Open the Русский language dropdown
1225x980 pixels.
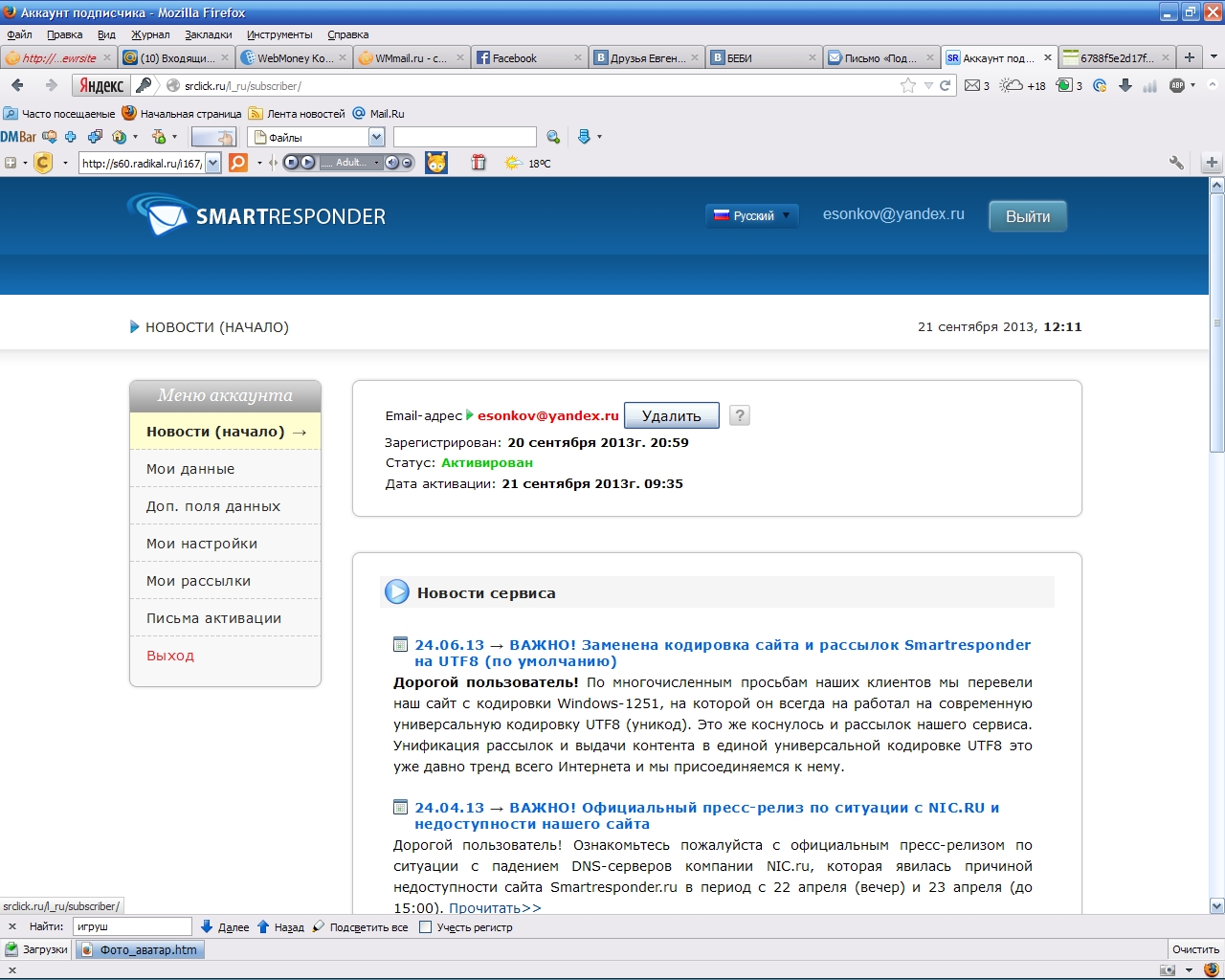(x=751, y=215)
